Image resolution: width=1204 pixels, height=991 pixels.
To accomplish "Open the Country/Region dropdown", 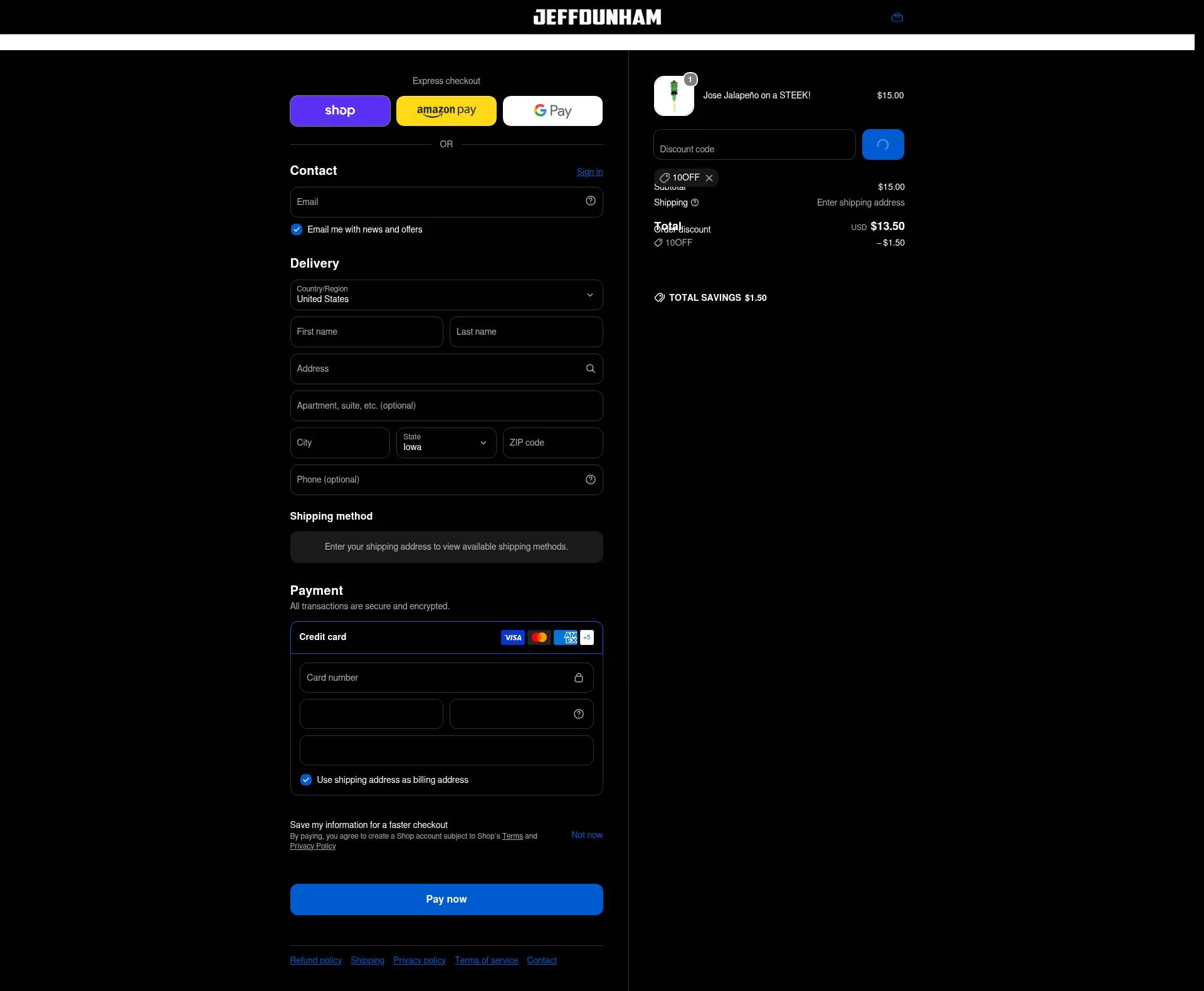I will [x=446, y=295].
